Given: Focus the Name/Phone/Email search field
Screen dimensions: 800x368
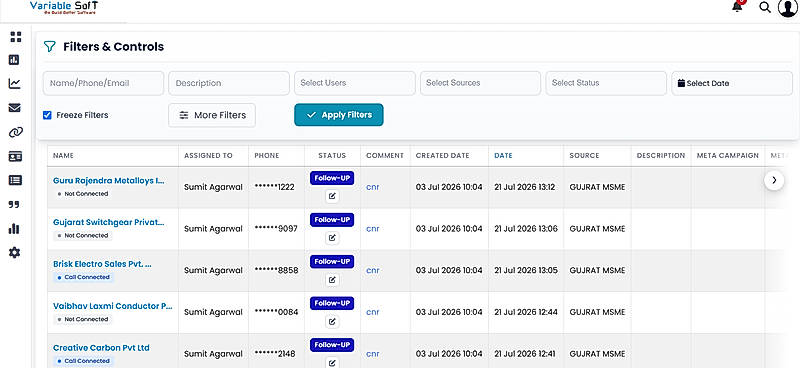Looking at the screenshot, I should coord(104,83).
